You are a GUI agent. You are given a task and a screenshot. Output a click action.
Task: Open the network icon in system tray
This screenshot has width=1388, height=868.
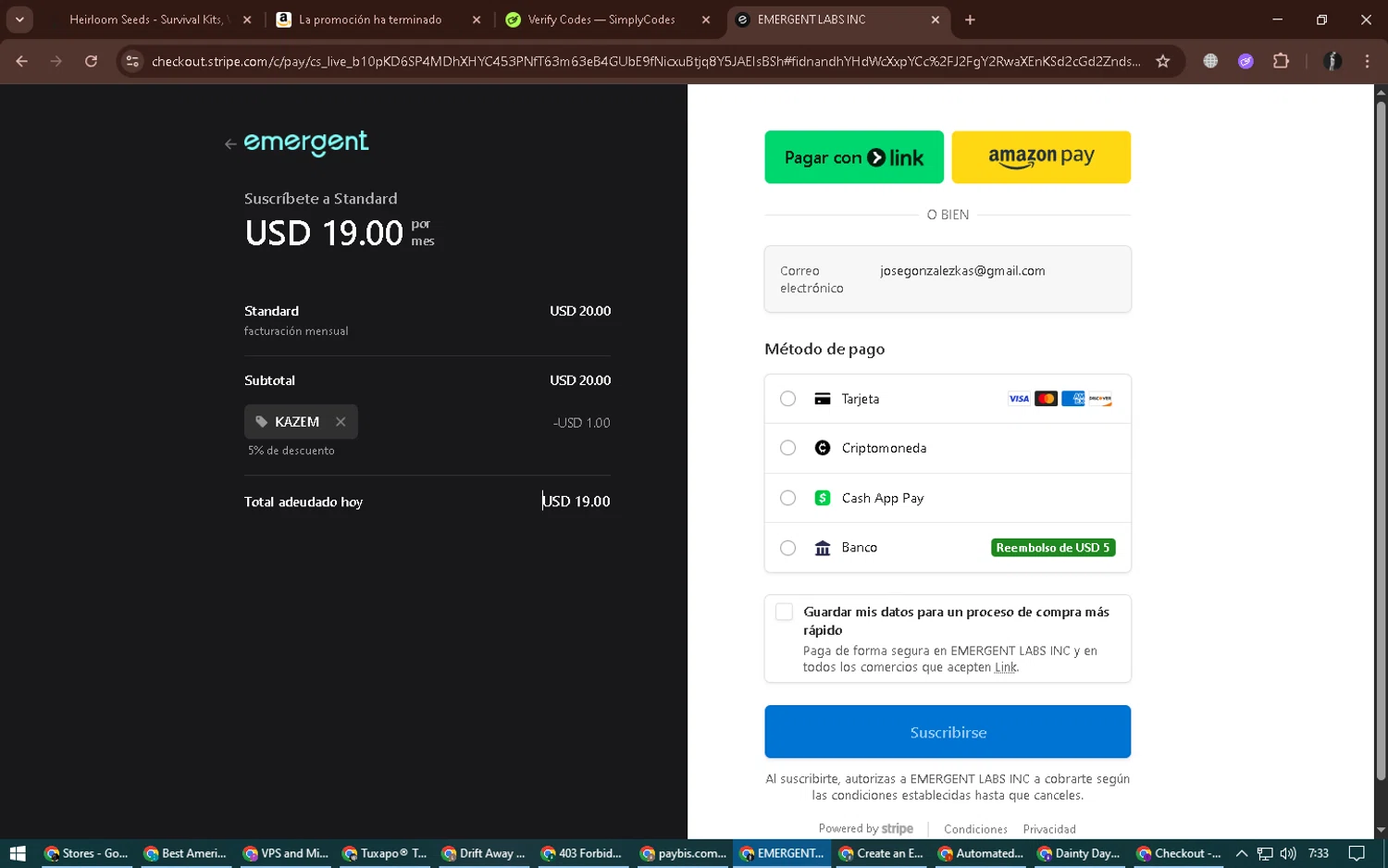pyautogui.click(x=1265, y=853)
